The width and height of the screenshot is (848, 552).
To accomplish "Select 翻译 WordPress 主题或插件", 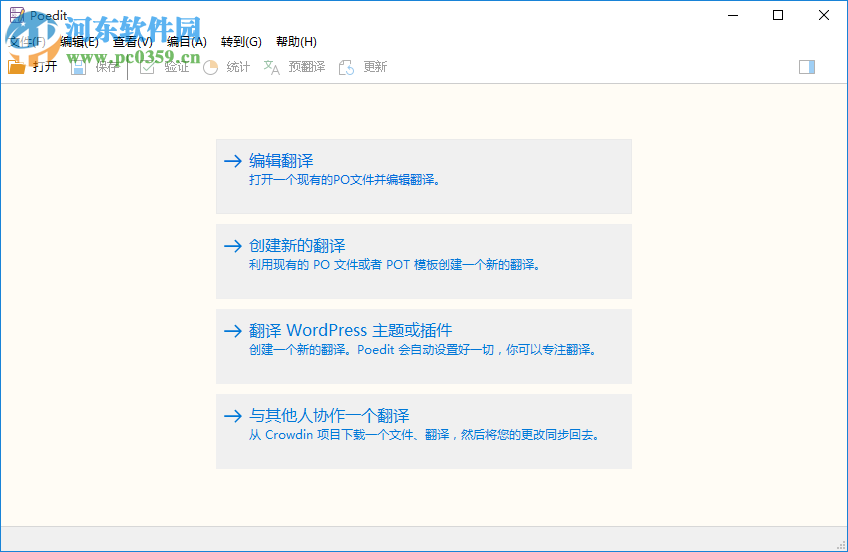I will click(x=424, y=346).
